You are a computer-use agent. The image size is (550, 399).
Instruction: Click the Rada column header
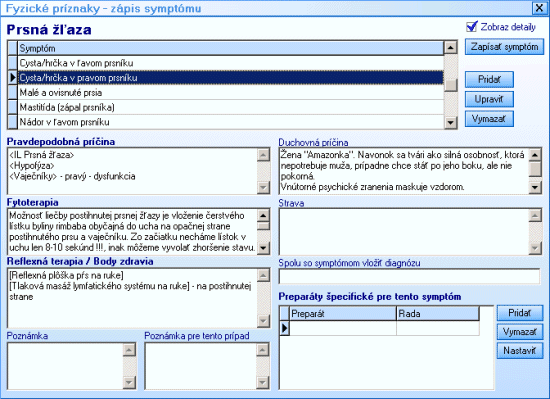click(438, 313)
